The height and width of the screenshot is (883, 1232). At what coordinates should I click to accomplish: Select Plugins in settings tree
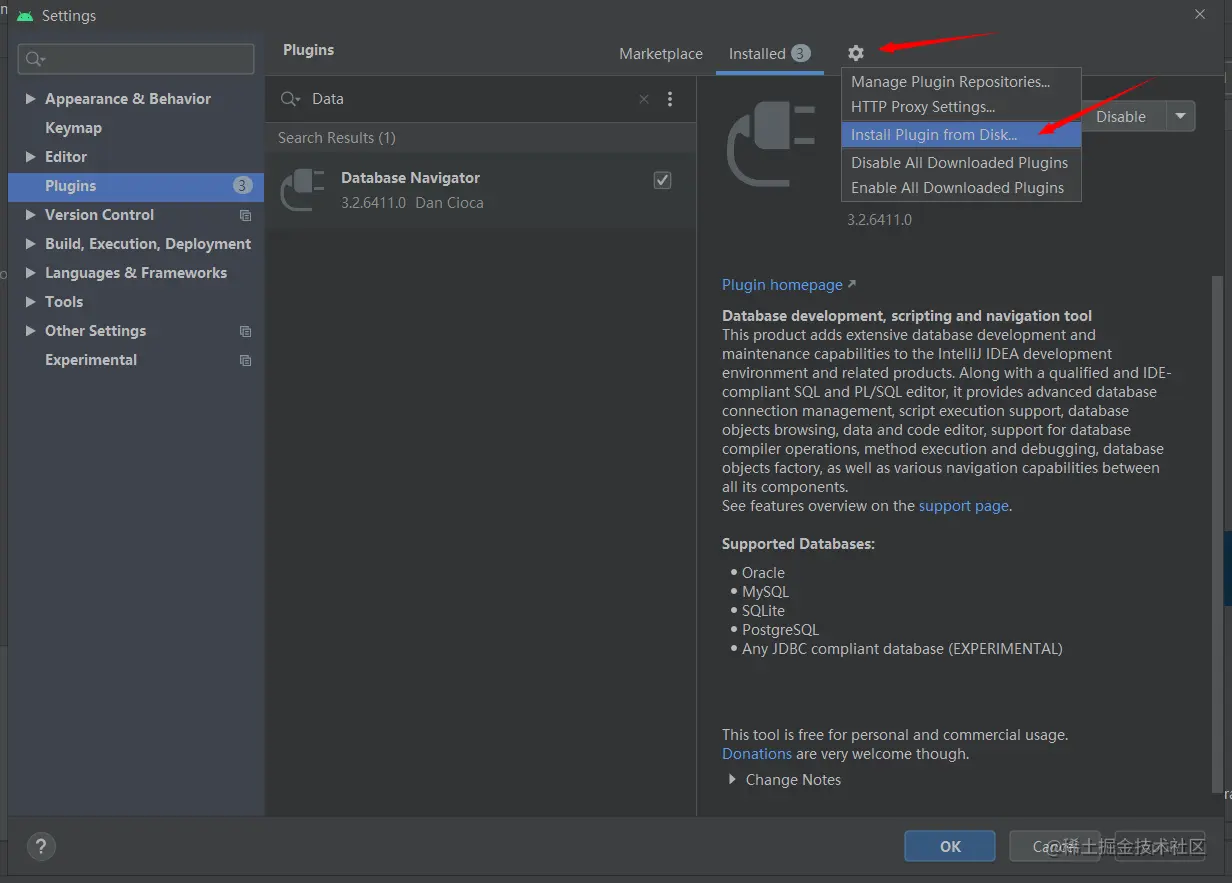[x=136, y=186]
